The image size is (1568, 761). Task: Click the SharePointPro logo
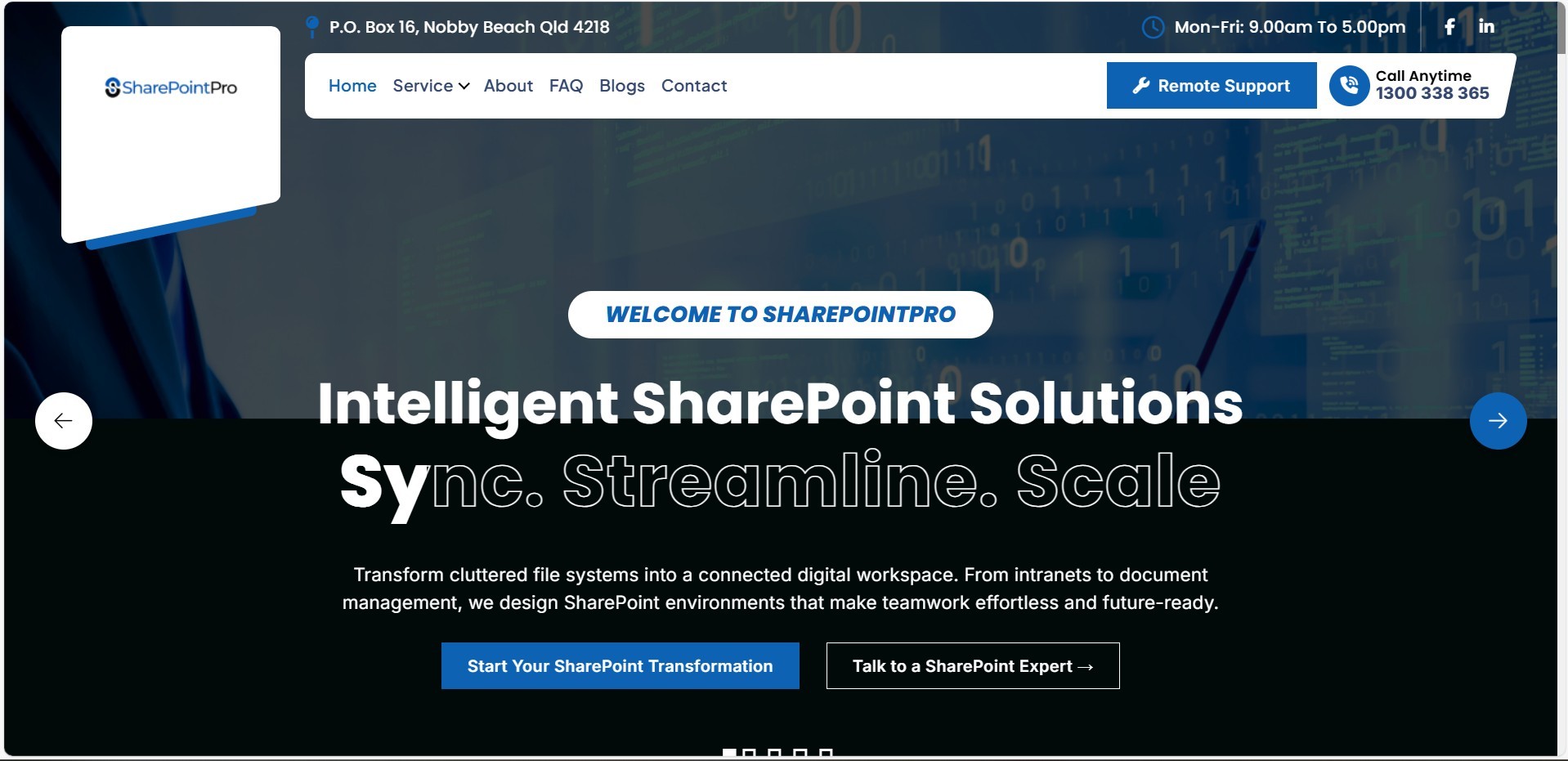pos(171,87)
